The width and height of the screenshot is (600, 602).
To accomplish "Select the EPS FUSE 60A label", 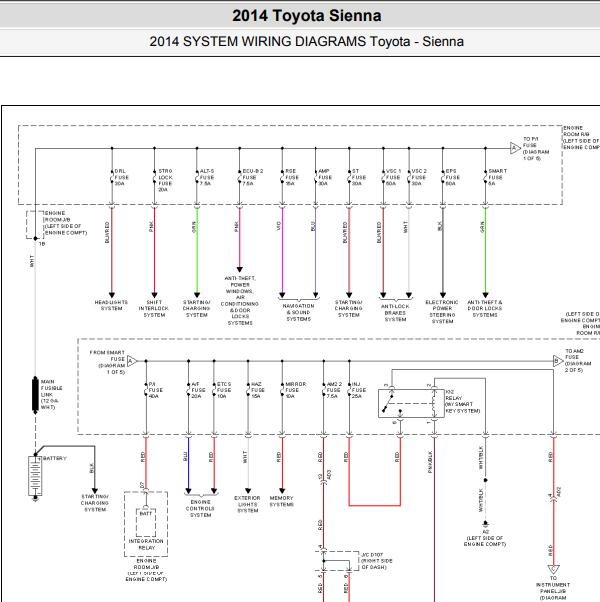I will [x=452, y=177].
